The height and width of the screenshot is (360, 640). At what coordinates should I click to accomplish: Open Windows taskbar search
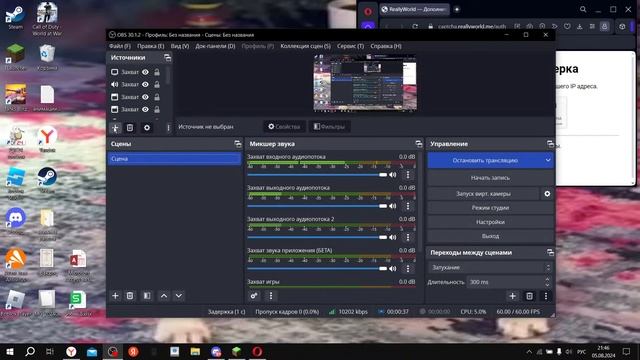pyautogui.click(x=30, y=351)
